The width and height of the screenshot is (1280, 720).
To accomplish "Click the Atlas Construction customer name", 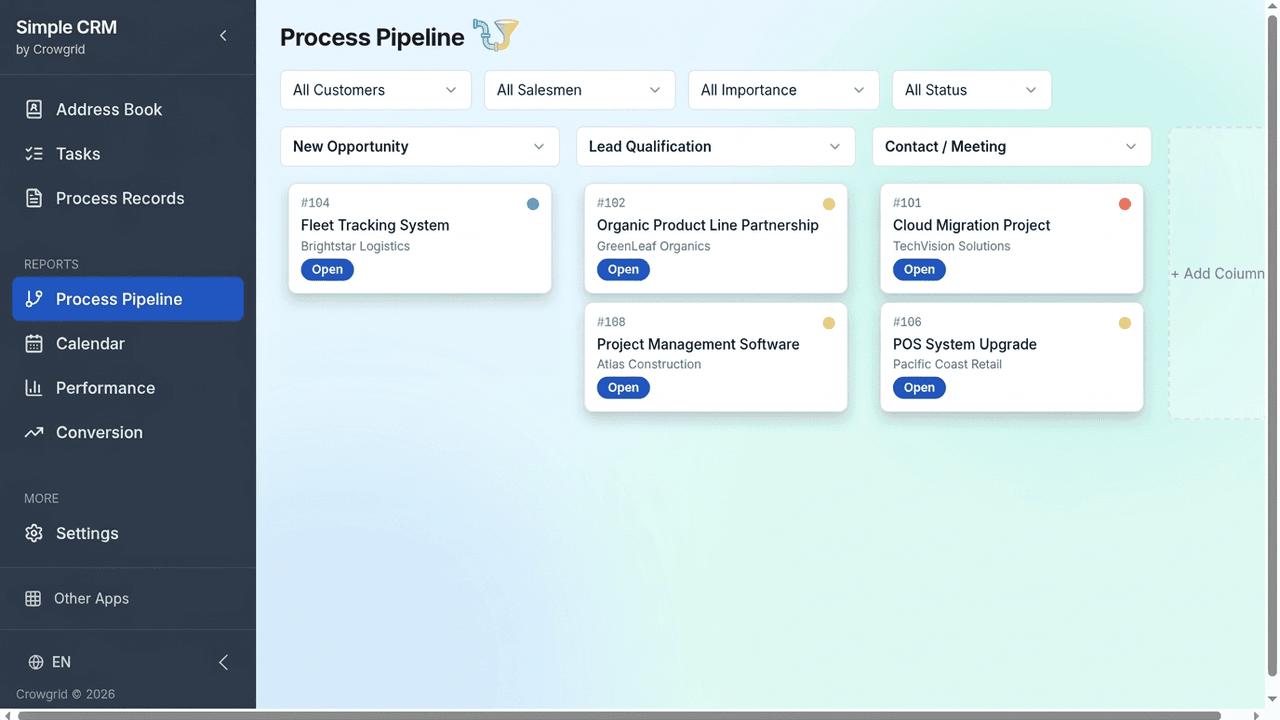I will pos(649,364).
